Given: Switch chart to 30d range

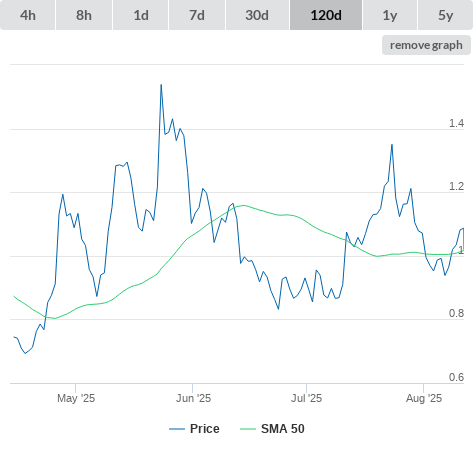Looking at the screenshot, I should click(257, 15).
